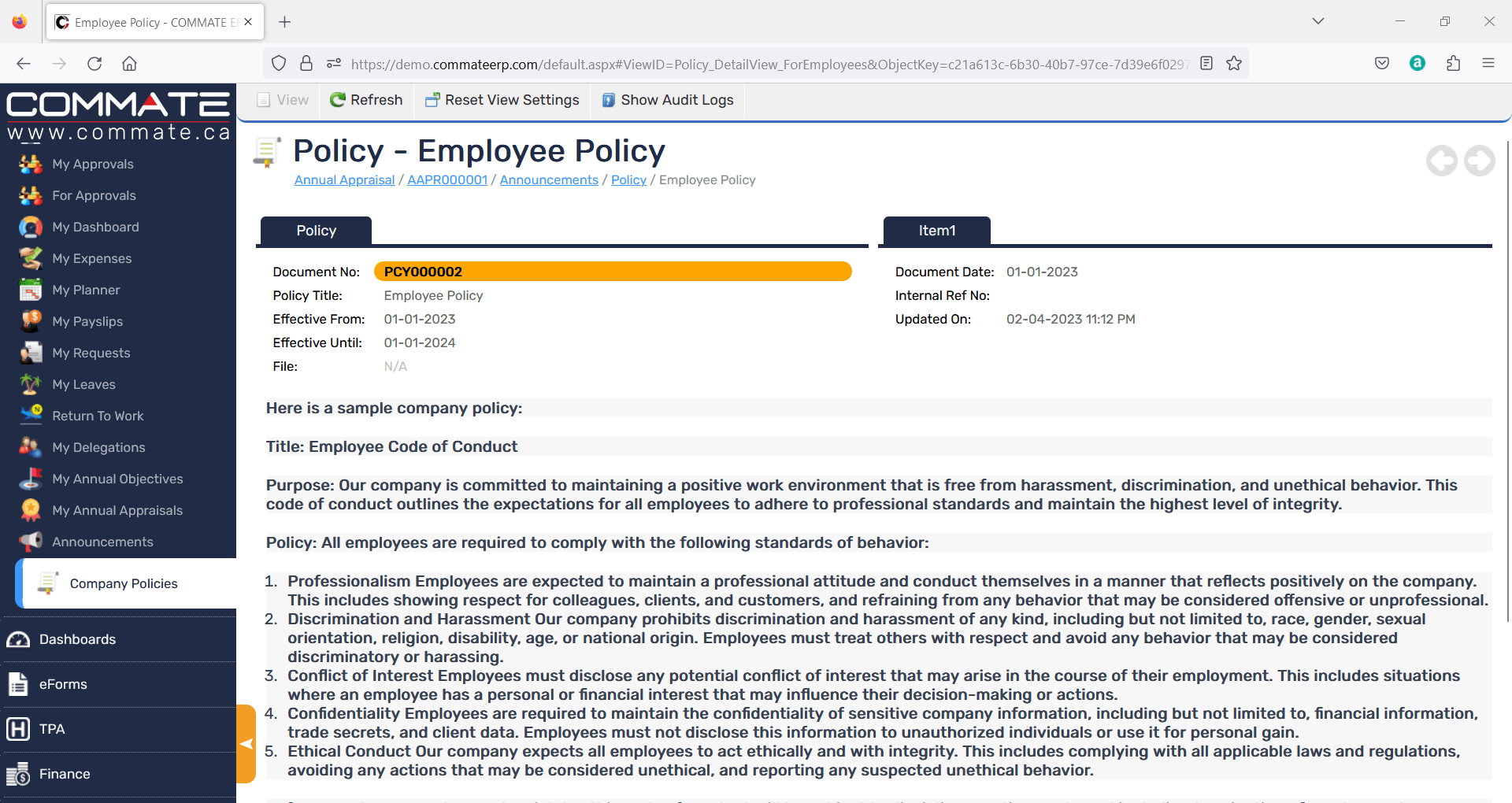Open Firefox application menu
The width and height of the screenshot is (1512, 803).
click(1488, 64)
